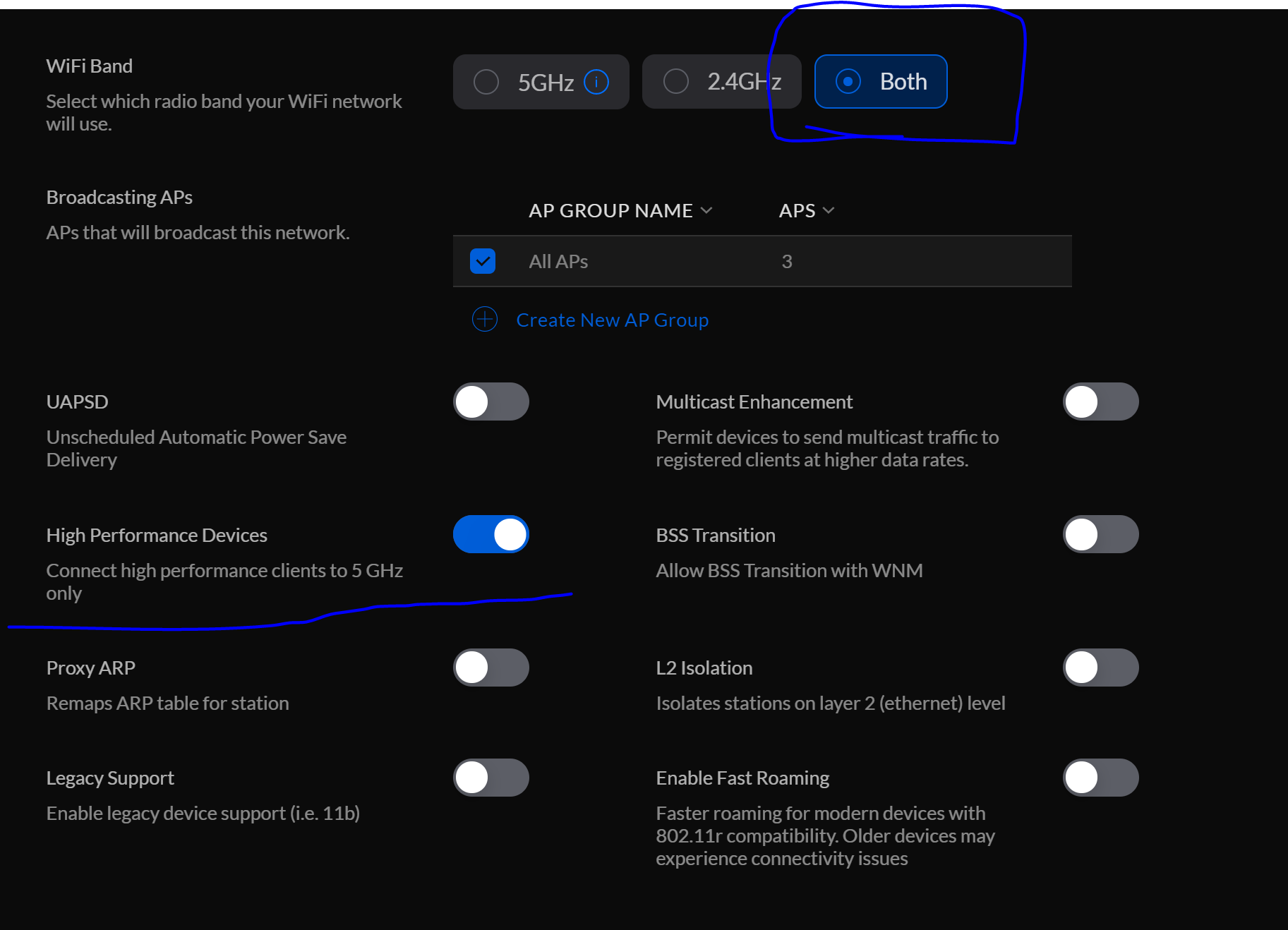1288x930 pixels.
Task: Click the plus icon for new AP group
Action: pos(485,320)
